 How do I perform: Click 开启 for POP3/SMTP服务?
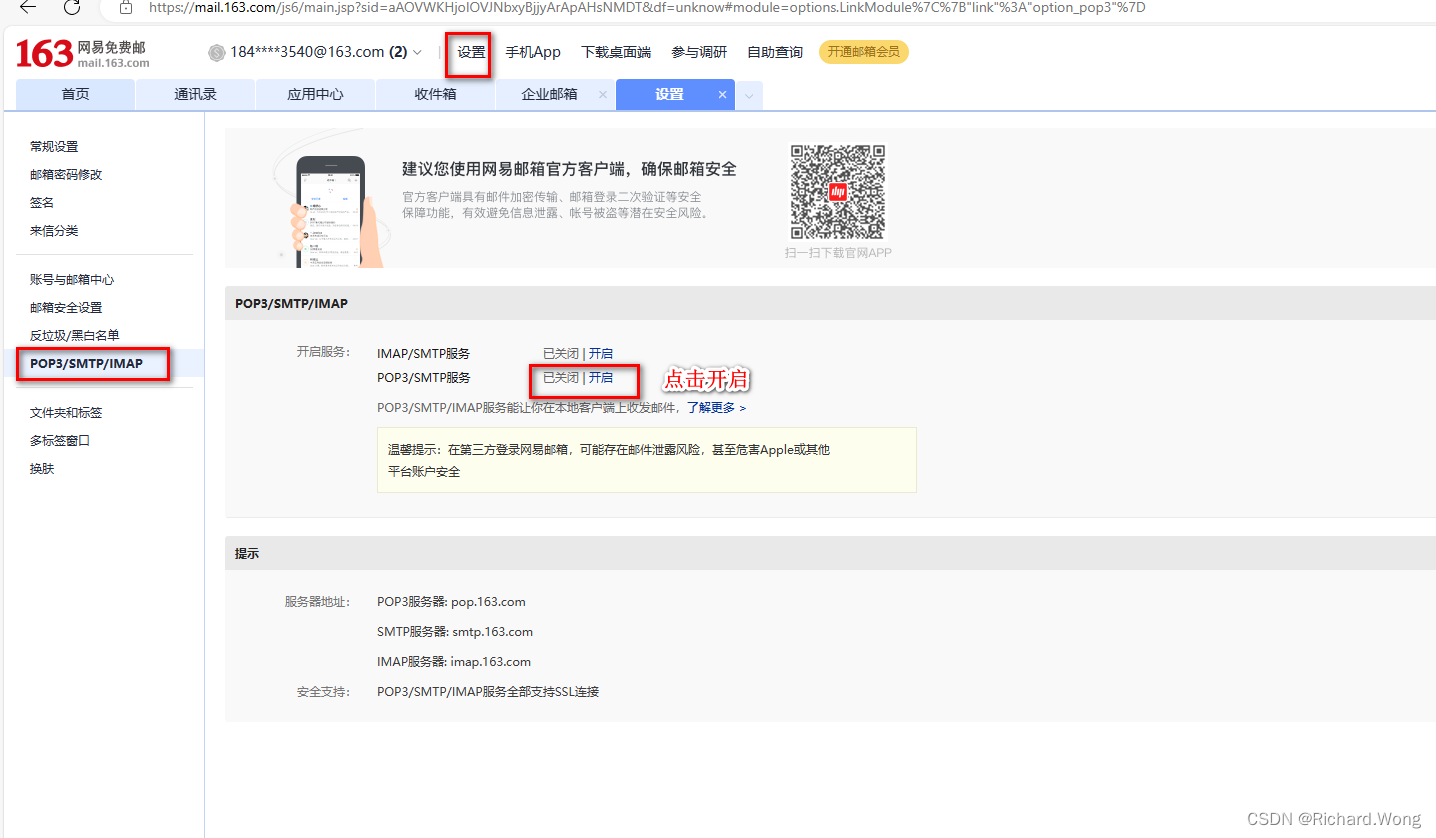pyautogui.click(x=601, y=377)
